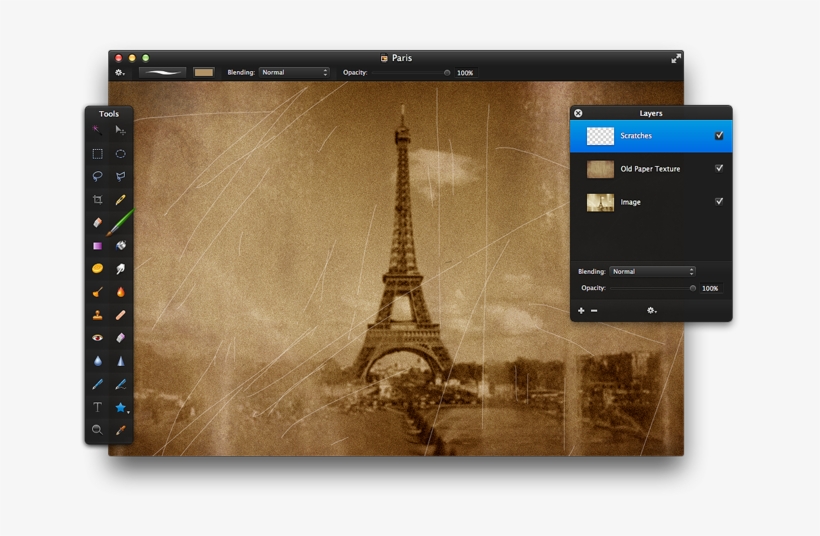
Task: Click the 100% opacity field in options bar
Action: point(465,73)
